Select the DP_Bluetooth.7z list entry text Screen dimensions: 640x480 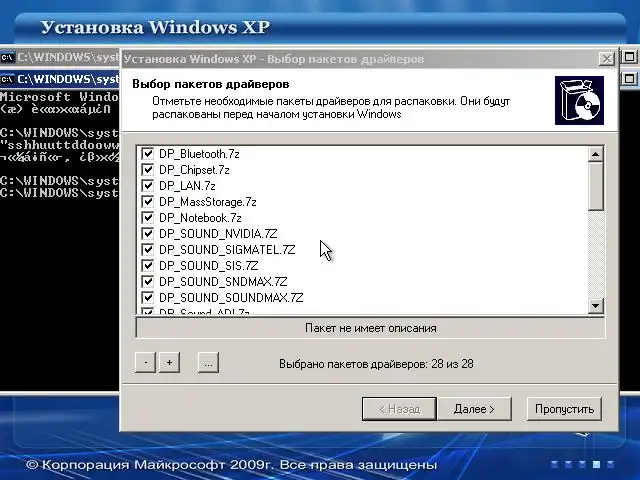[199, 154]
